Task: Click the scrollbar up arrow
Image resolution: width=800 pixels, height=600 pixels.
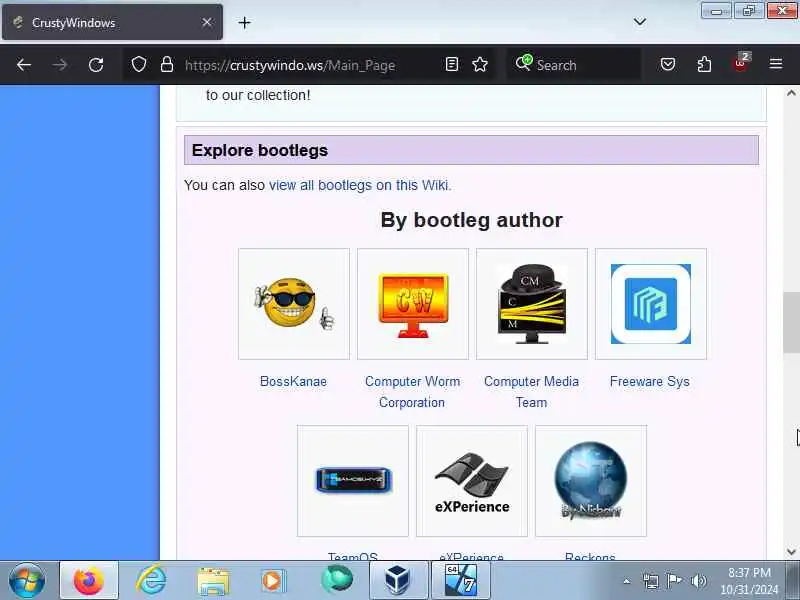Action: [791, 93]
